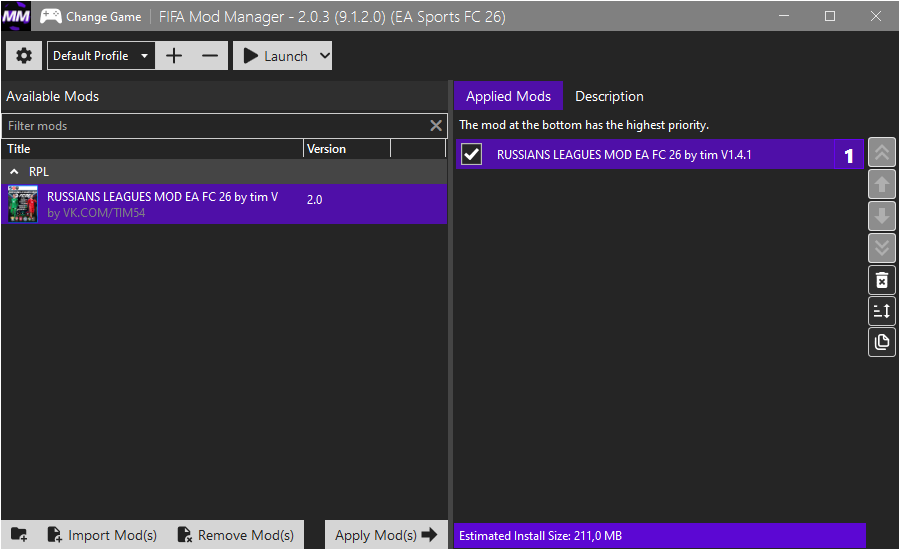
Task: Move applied mod to bottom priority
Action: (882, 248)
